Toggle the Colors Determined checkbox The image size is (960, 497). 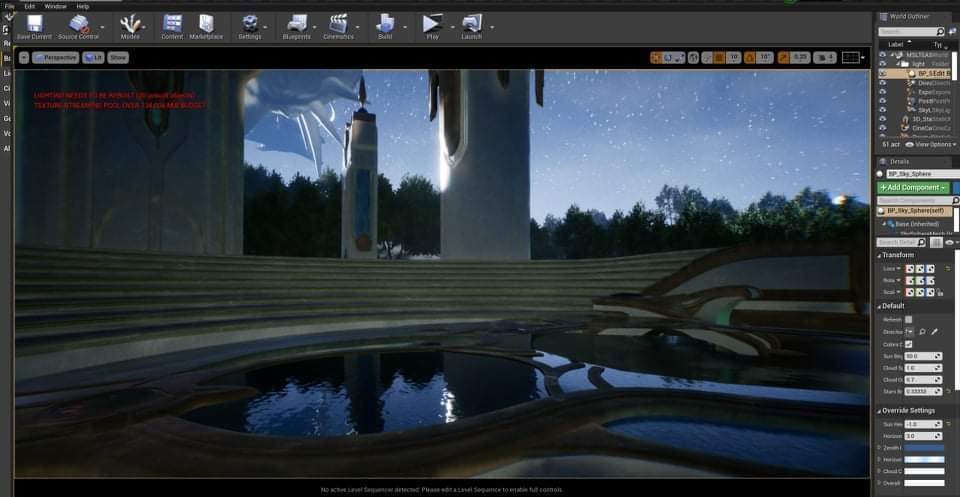(908, 344)
